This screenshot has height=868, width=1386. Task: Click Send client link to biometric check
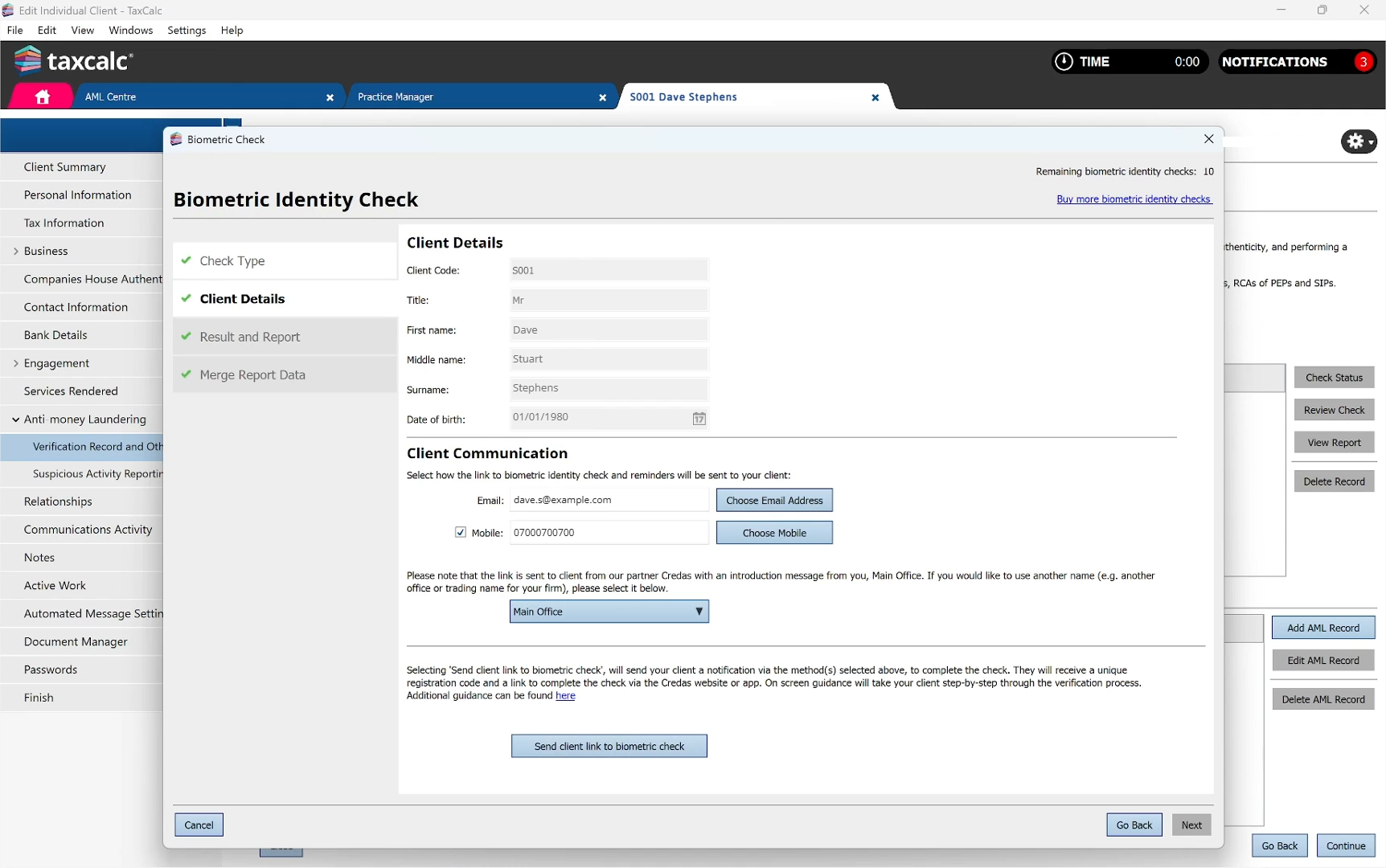pos(609,746)
